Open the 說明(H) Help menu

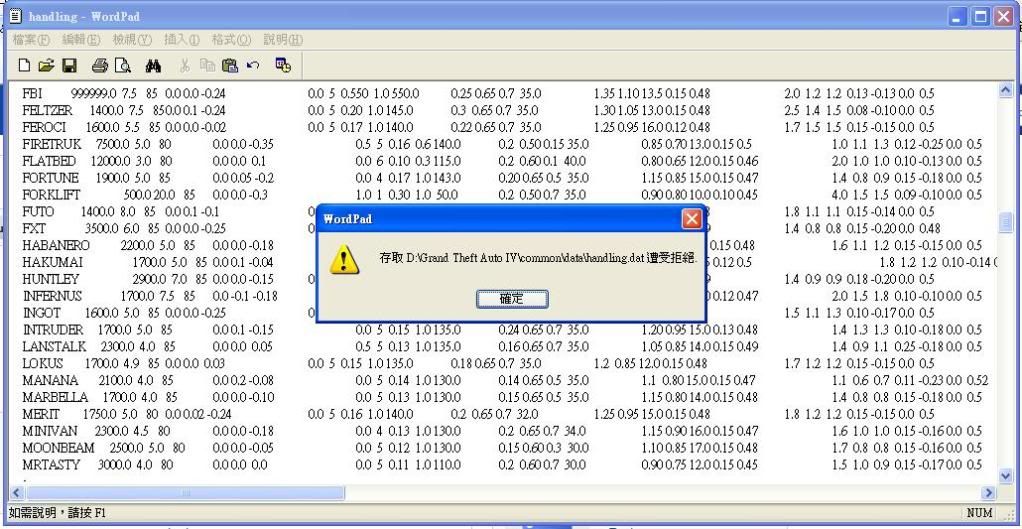coord(282,39)
